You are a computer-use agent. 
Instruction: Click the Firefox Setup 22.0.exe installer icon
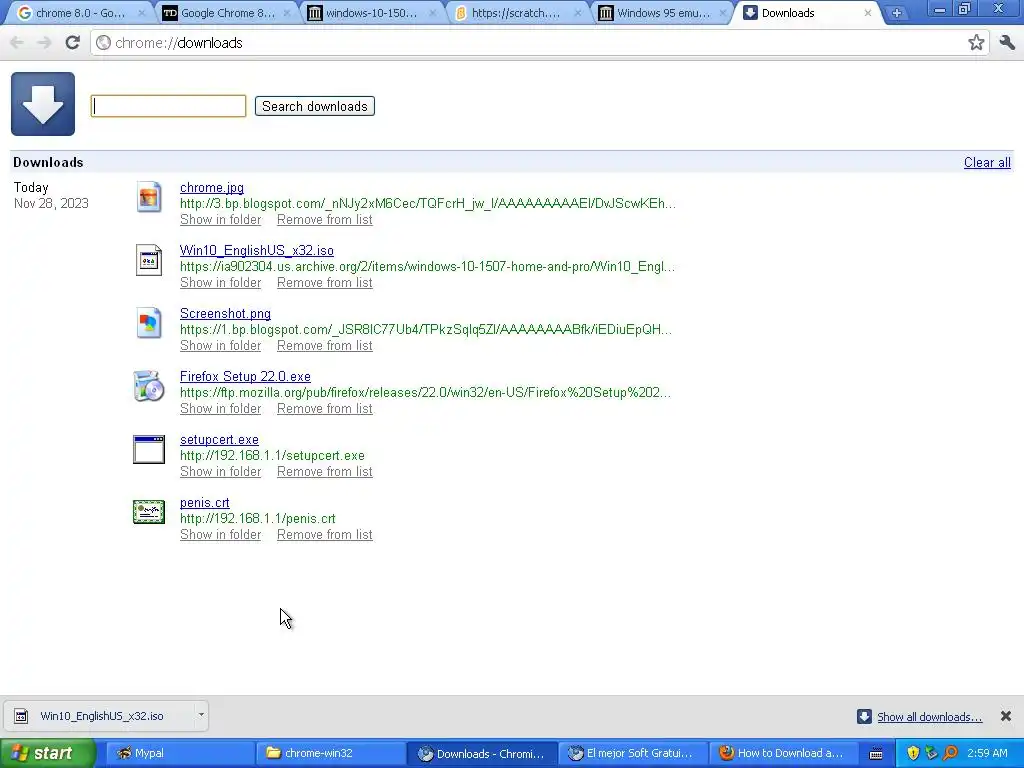[x=149, y=386]
